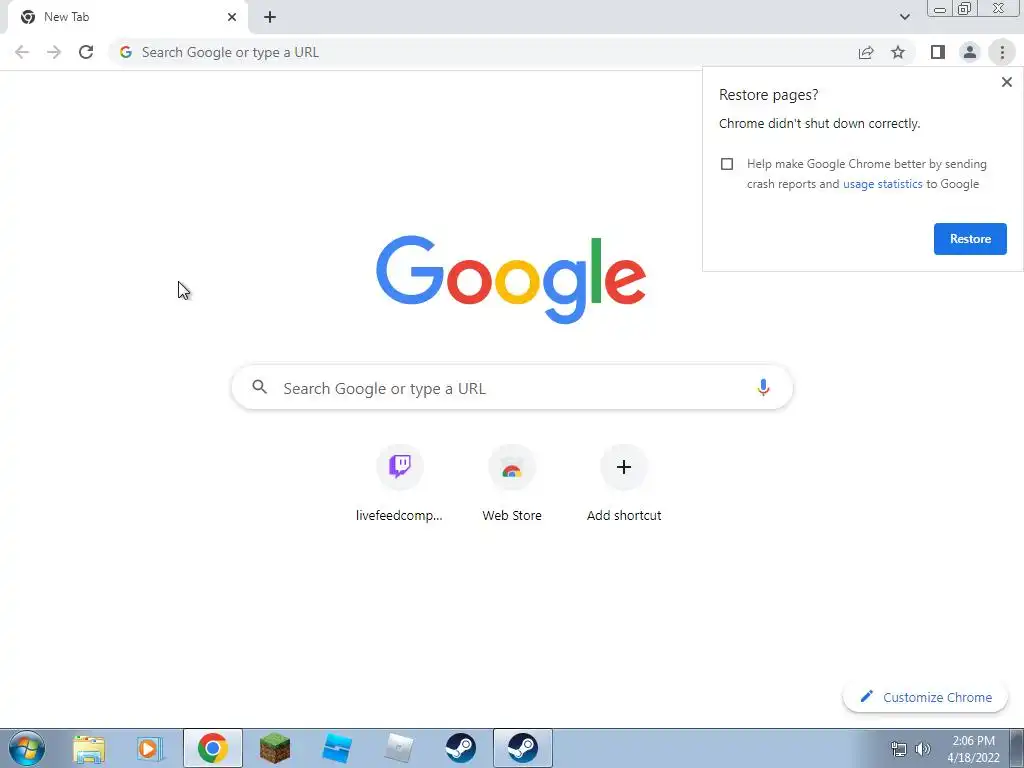Launch Windows Media Player from taskbar
Screen dimensions: 1024x768
(x=150, y=749)
